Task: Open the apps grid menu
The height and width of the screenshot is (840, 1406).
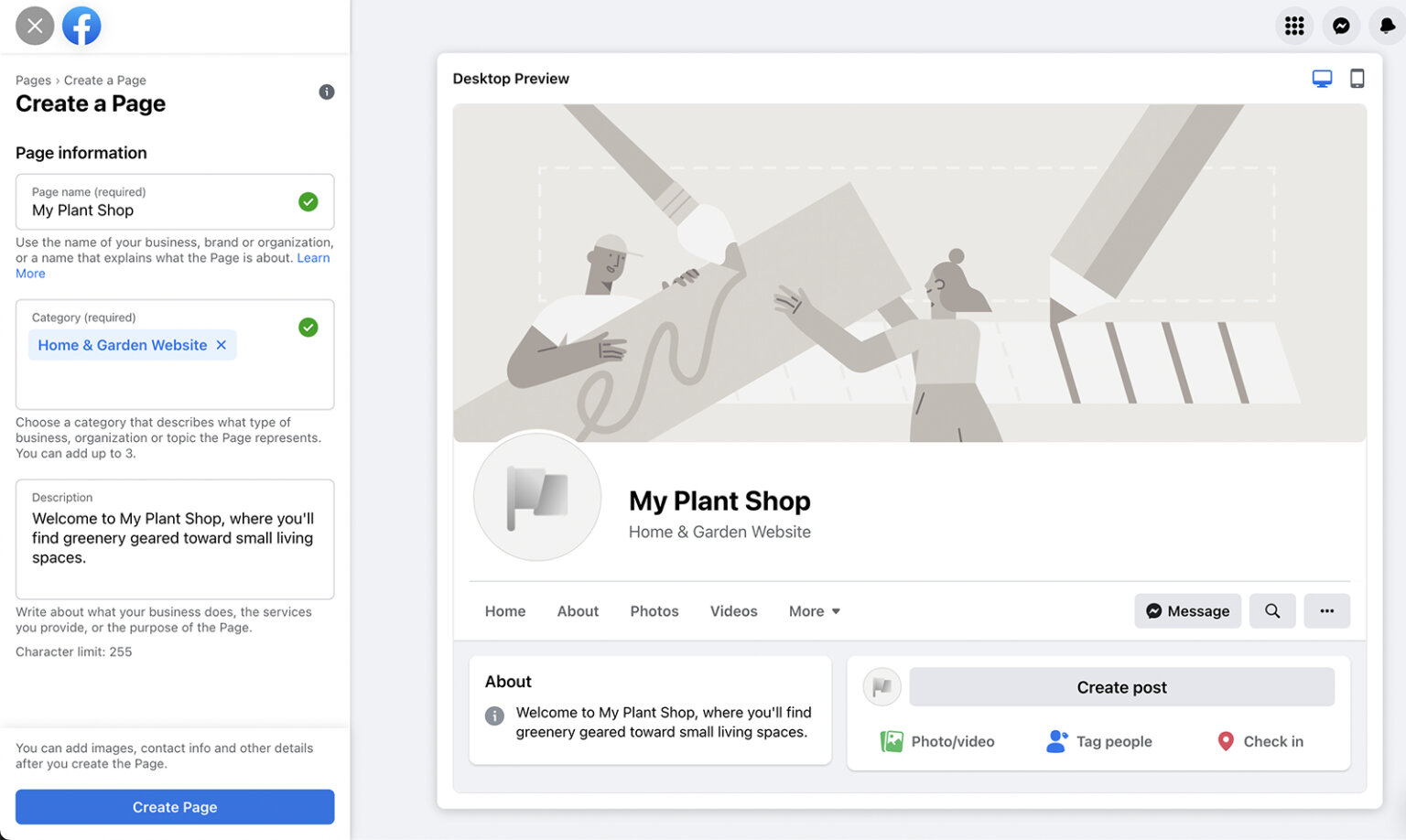Action: click(x=1294, y=25)
